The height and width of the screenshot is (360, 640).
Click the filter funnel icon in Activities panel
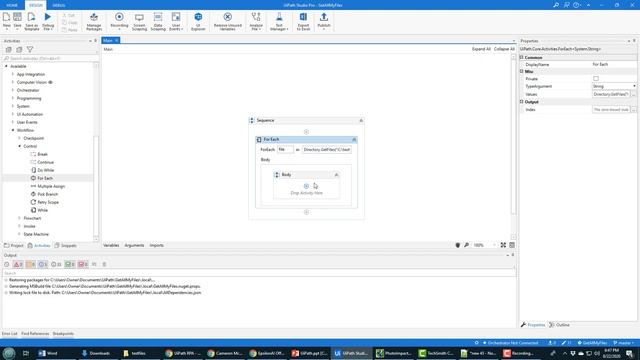tap(30, 49)
